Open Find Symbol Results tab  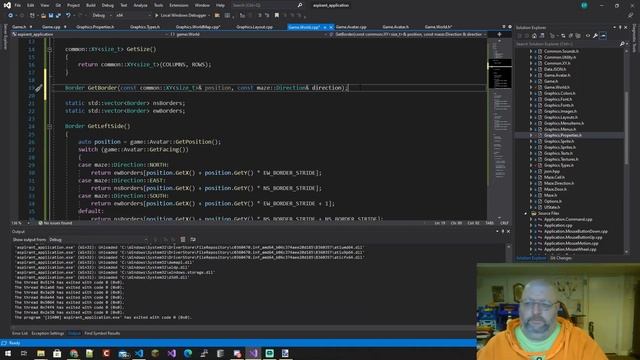click(102, 333)
